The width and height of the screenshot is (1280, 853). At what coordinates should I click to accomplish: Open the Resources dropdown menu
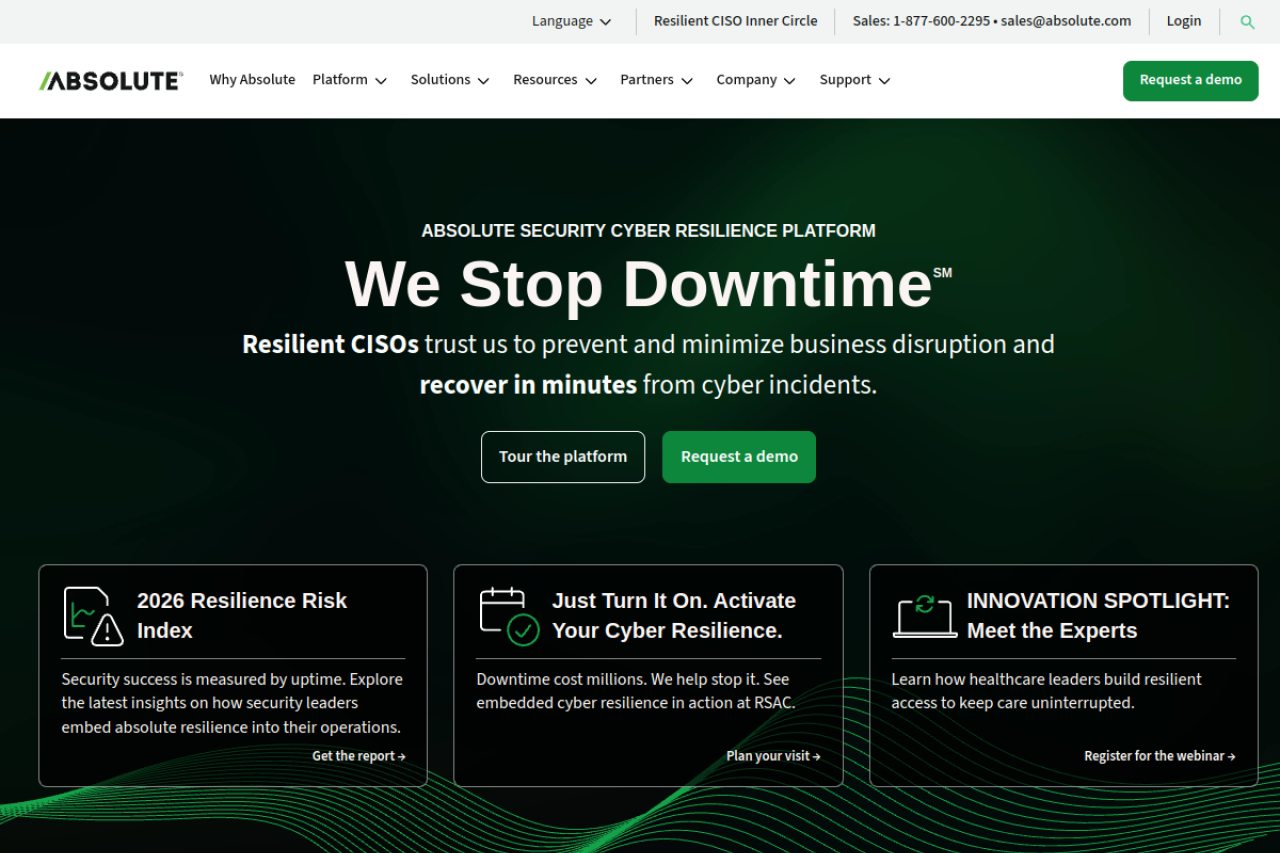pyautogui.click(x=555, y=80)
